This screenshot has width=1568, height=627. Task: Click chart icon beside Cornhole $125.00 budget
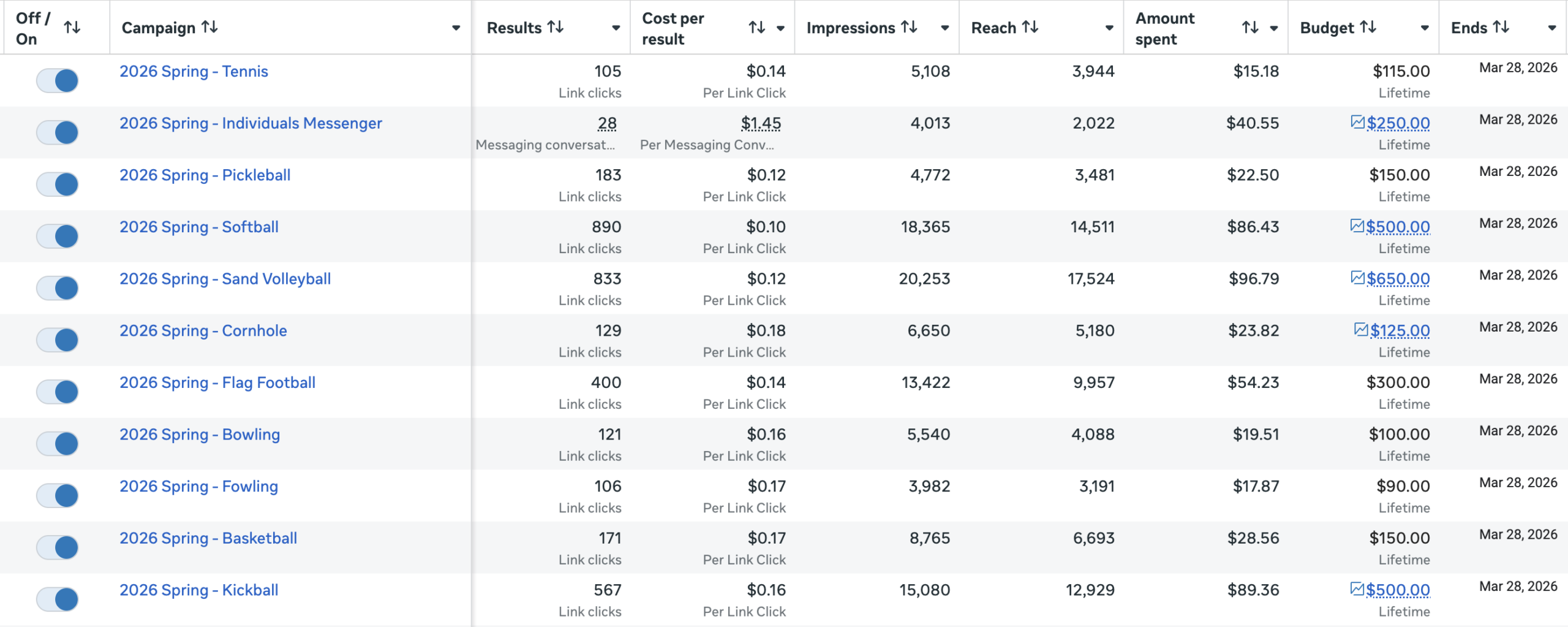(1360, 330)
